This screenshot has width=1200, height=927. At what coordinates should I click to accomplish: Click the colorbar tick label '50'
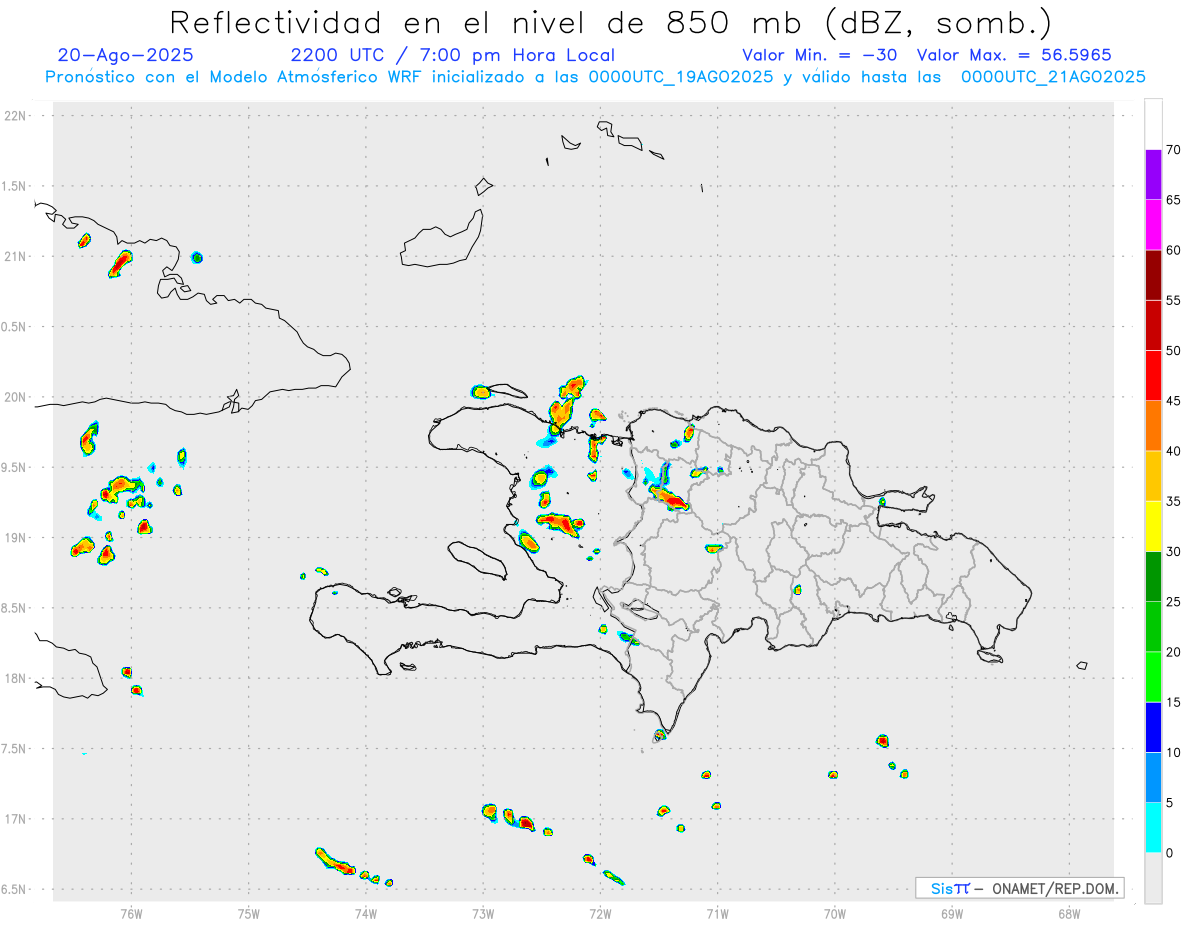tap(1173, 351)
